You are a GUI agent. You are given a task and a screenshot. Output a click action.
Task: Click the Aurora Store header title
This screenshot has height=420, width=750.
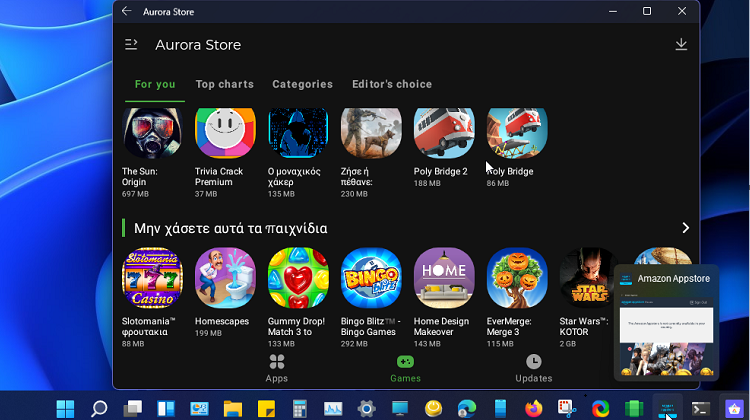click(198, 45)
